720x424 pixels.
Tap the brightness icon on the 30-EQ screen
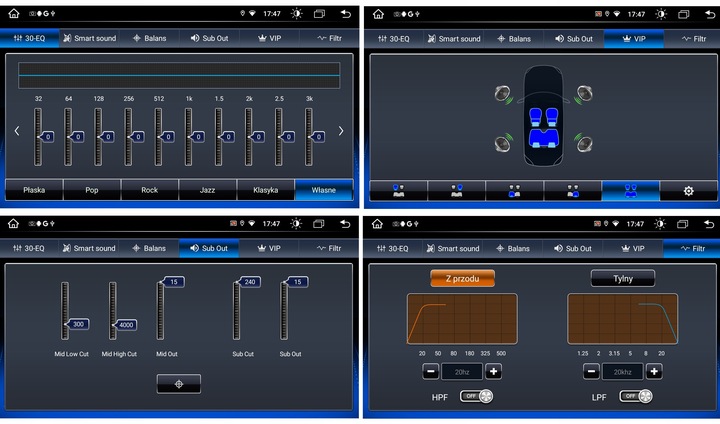[297, 14]
